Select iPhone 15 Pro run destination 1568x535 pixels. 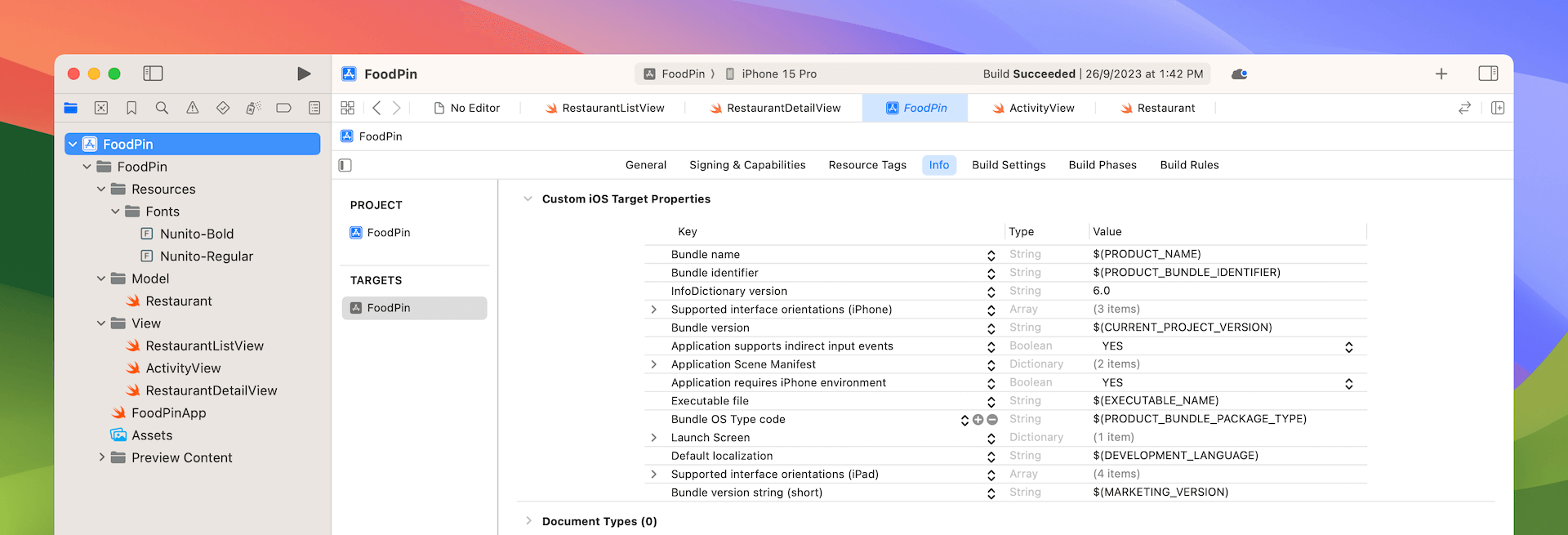778,74
